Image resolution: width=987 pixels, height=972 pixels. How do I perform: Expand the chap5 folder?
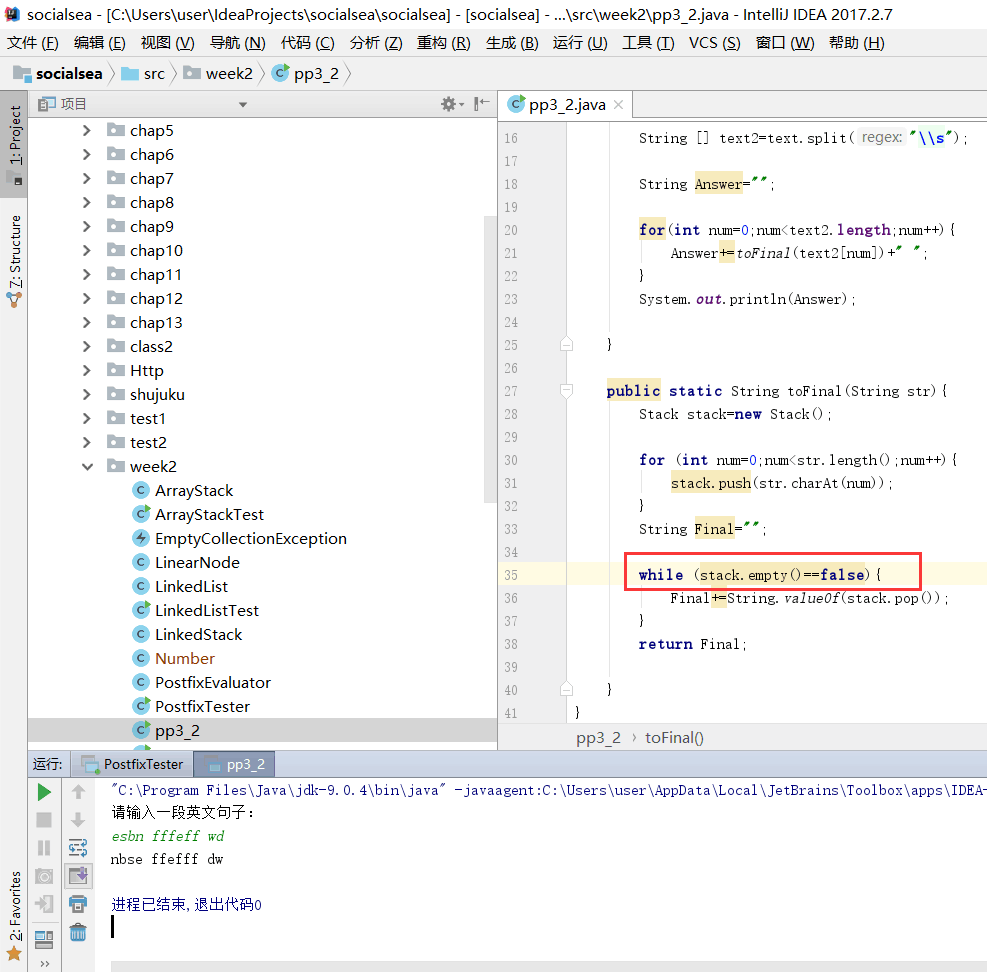pyautogui.click(x=87, y=130)
